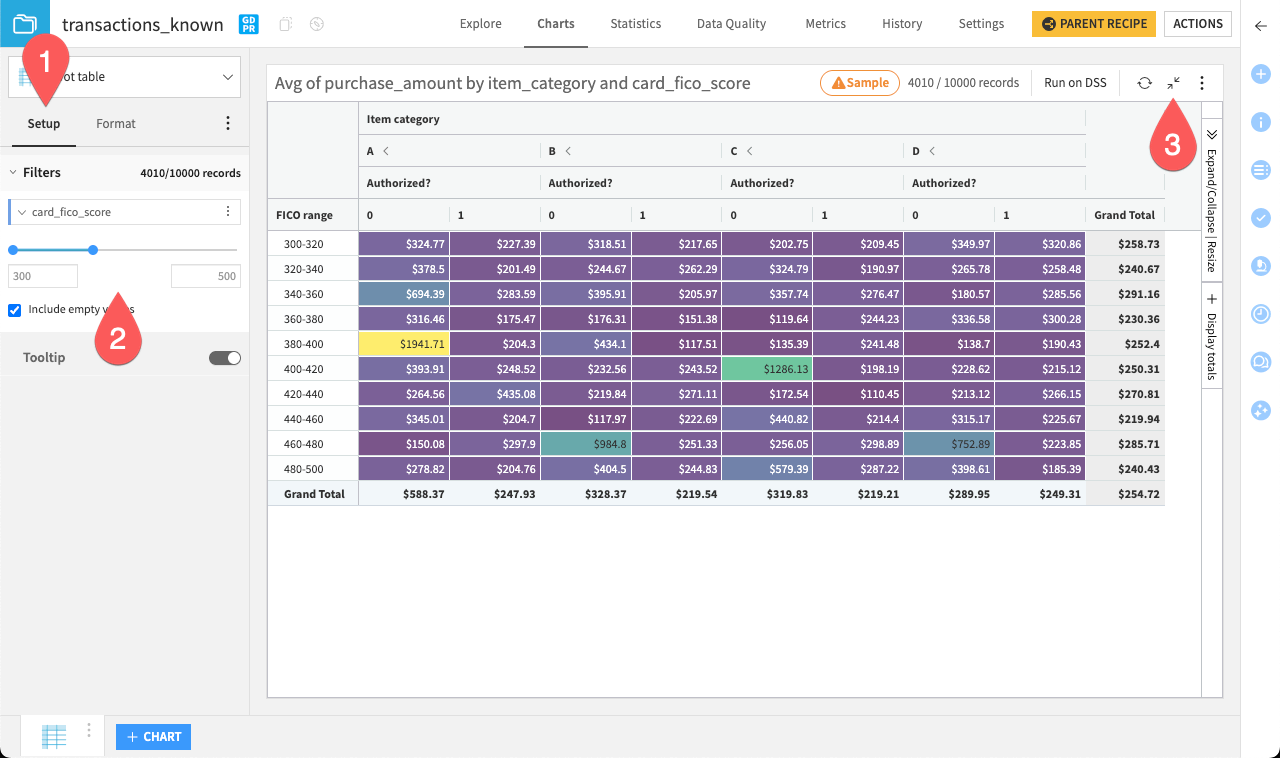Image resolution: width=1280 pixels, height=758 pixels.
Task: Enable the Tooltip toggle
Action: point(225,357)
